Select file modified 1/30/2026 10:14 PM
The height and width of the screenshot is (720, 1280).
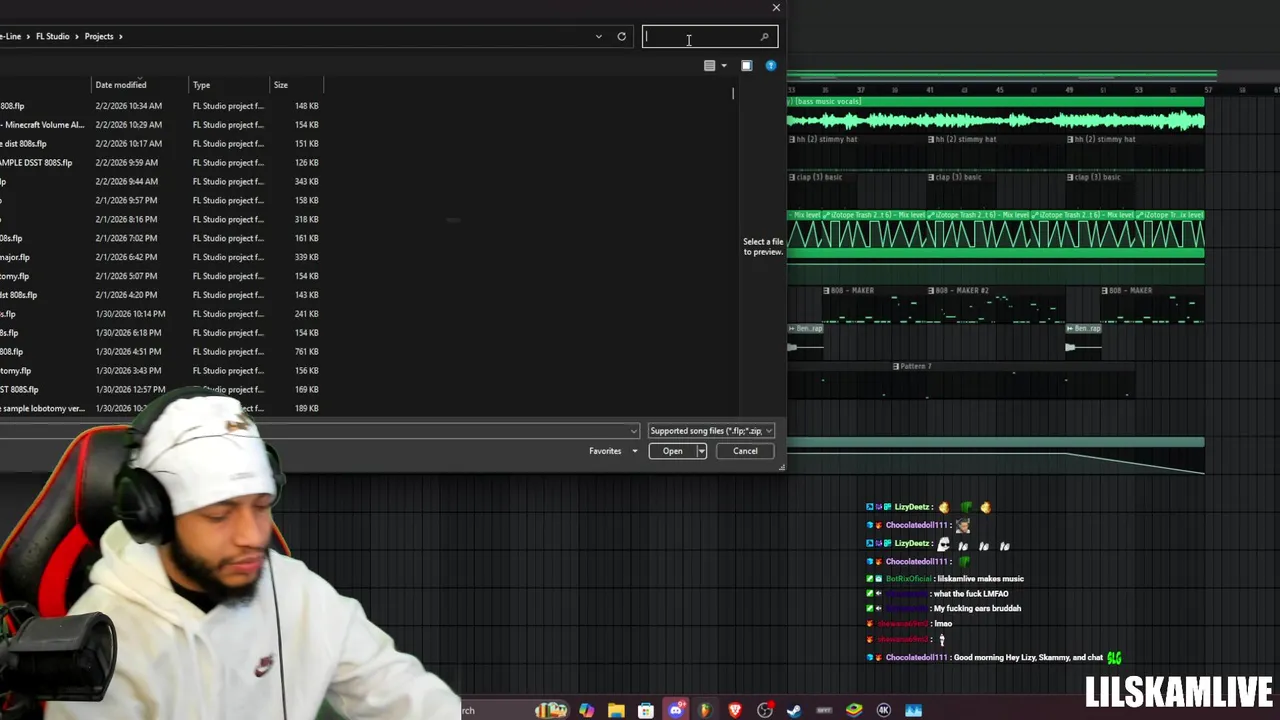coord(160,314)
